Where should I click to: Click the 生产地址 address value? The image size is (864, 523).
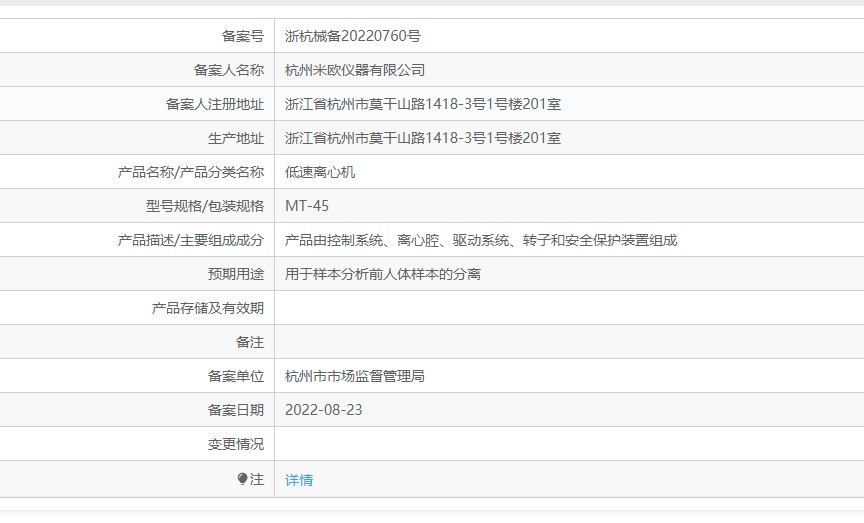[422, 138]
